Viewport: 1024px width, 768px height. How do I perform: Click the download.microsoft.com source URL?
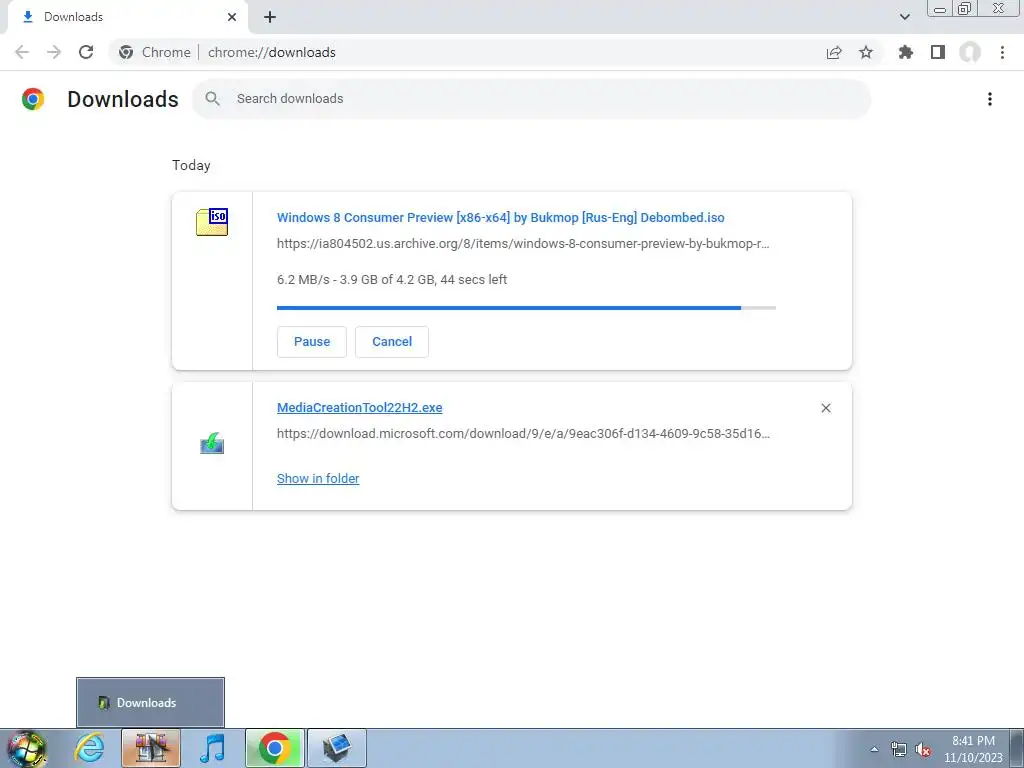[523, 434]
